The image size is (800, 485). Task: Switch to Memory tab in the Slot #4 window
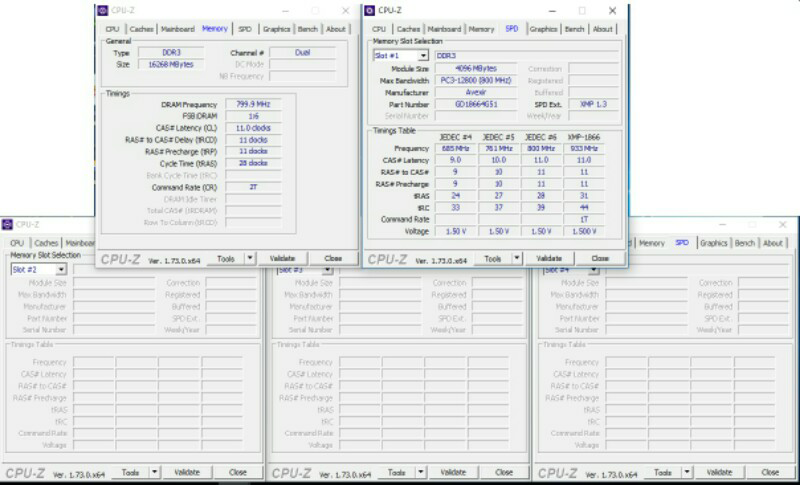pyautogui.click(x=652, y=243)
